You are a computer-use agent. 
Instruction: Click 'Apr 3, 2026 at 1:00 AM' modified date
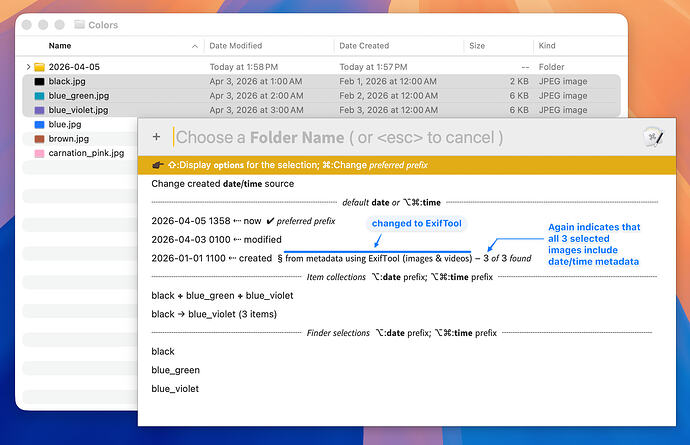[x=256, y=81]
